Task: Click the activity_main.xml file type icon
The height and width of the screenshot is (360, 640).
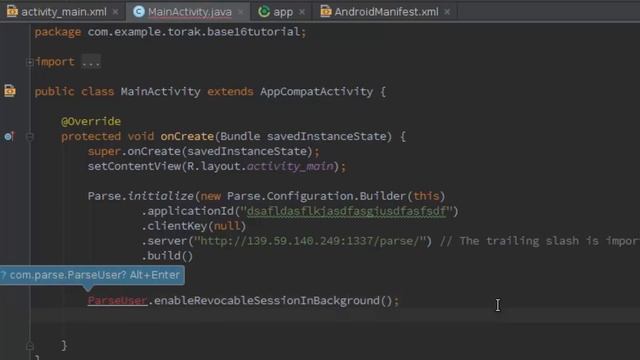Action: click(12, 11)
